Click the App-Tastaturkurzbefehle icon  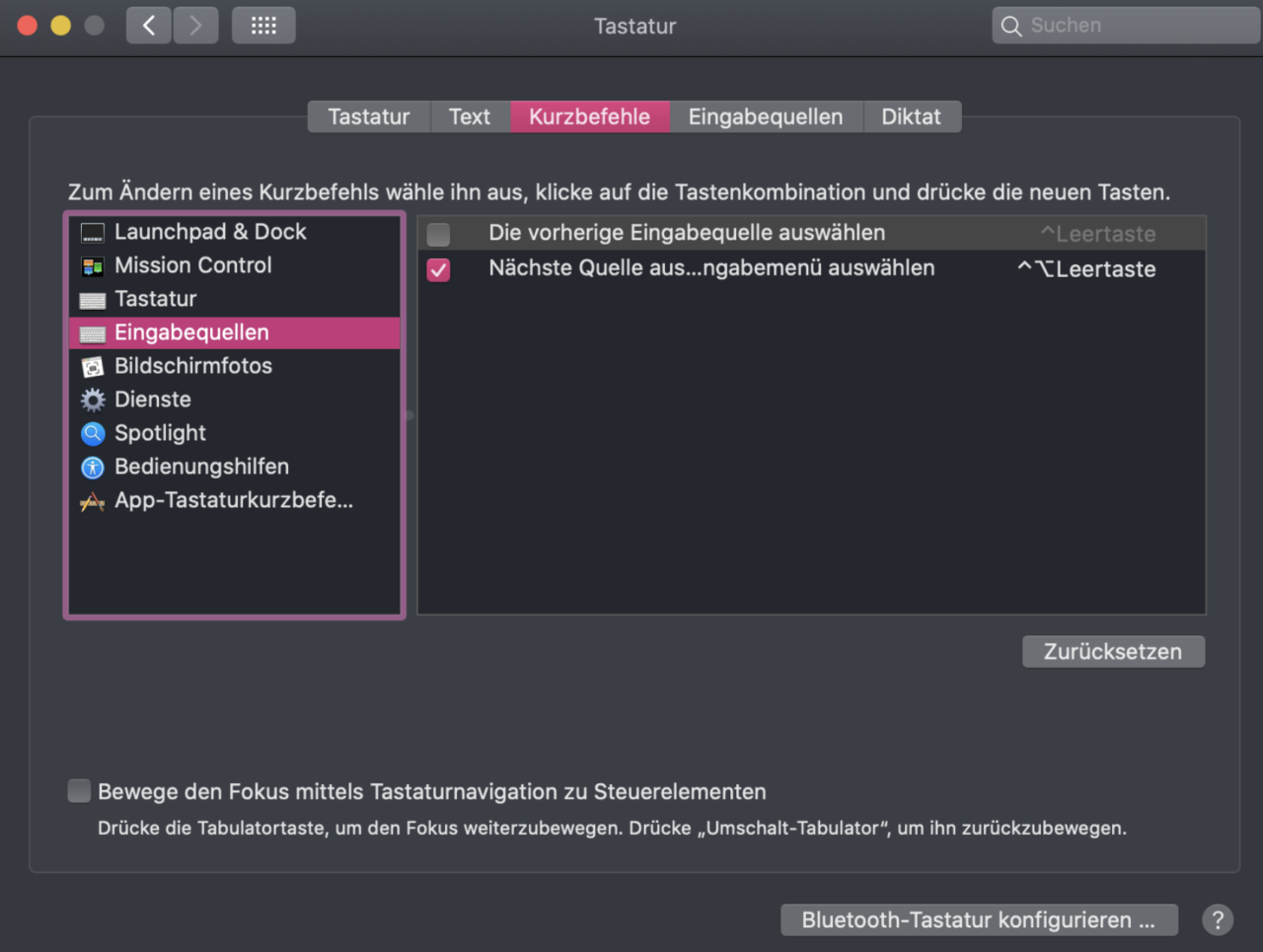[93, 501]
